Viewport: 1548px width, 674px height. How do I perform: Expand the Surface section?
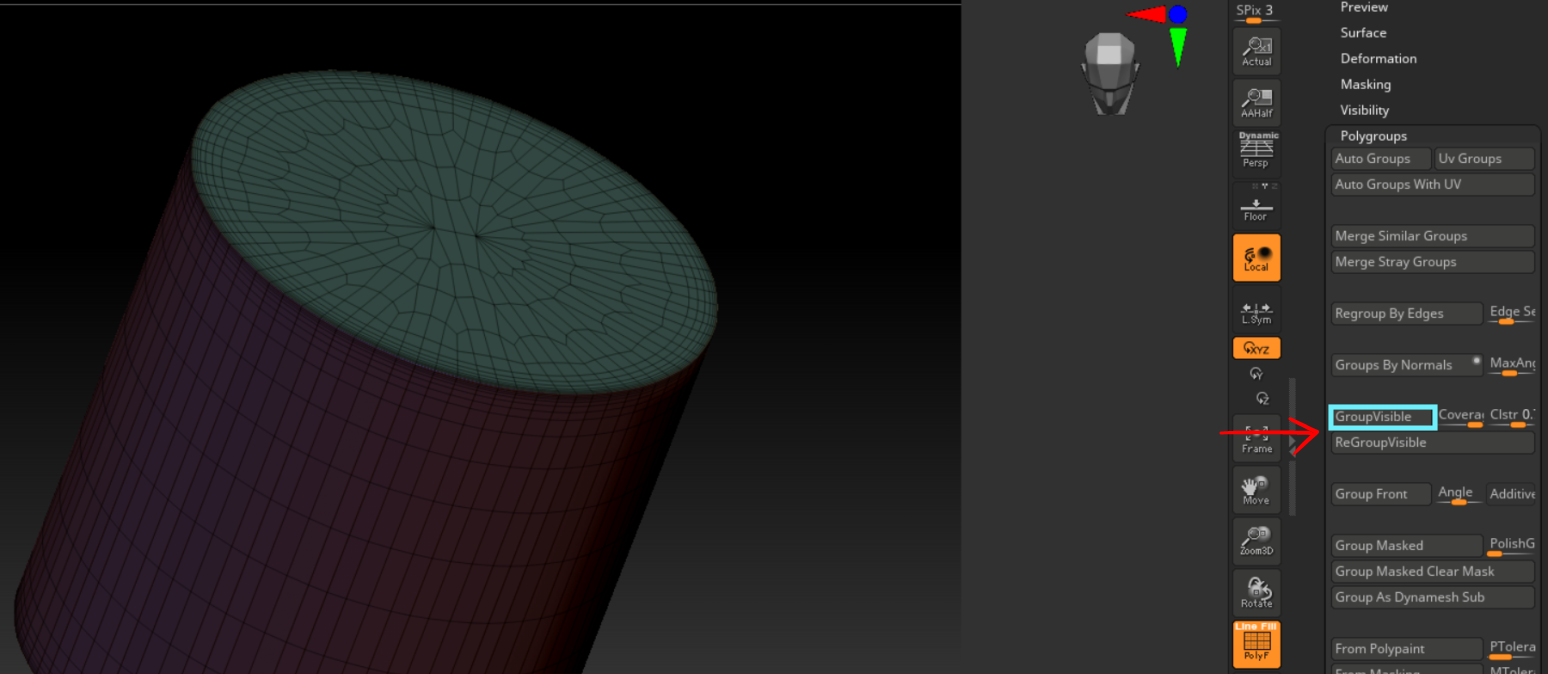click(1363, 33)
